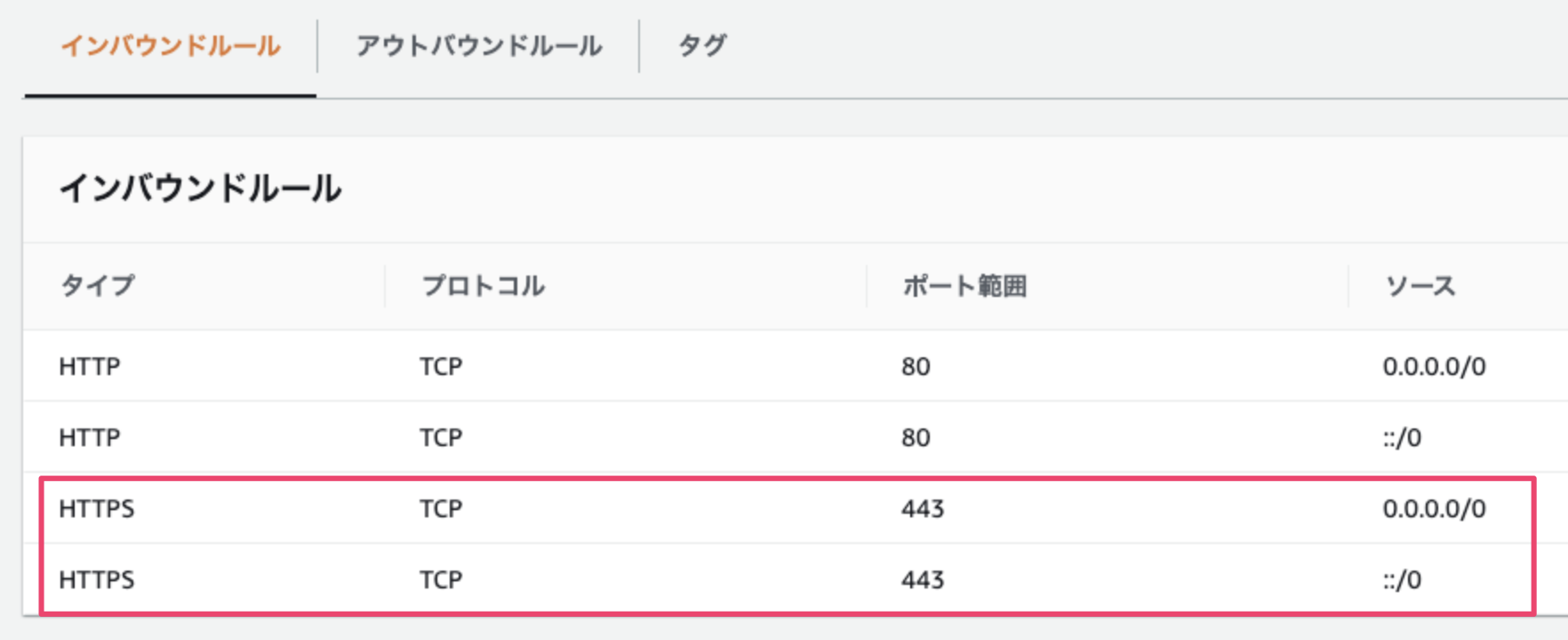
Task: Click port 443 in the last row
Action: tap(923, 580)
